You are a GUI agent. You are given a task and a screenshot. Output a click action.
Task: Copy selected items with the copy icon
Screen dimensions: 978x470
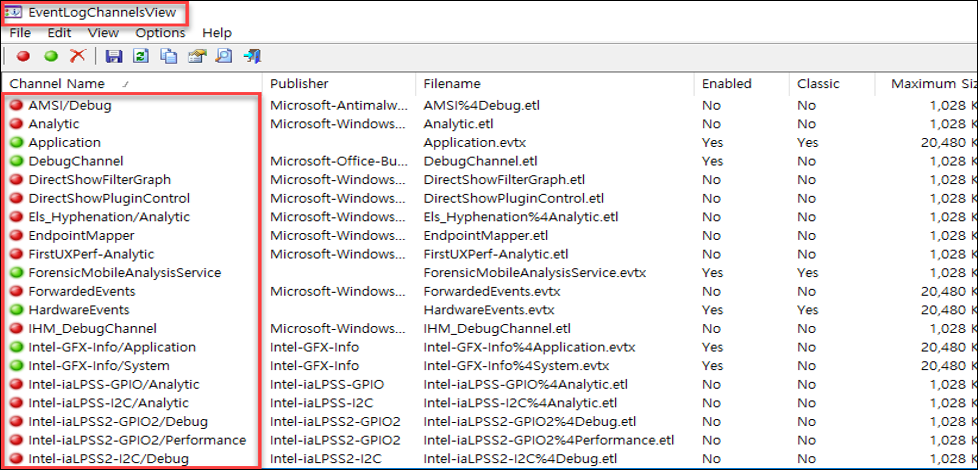pos(168,56)
